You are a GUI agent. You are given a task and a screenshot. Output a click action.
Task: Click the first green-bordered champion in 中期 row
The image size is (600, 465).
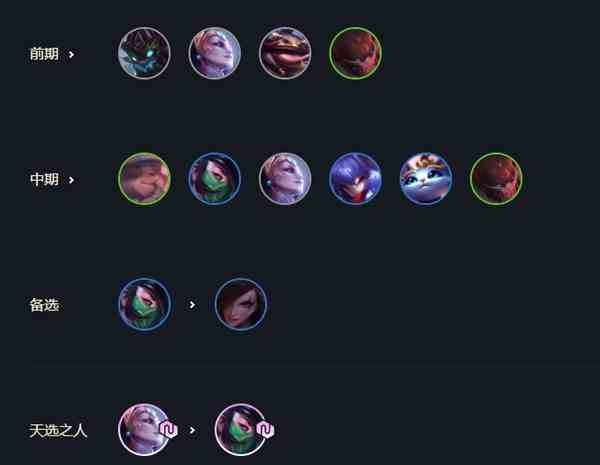pos(144,179)
